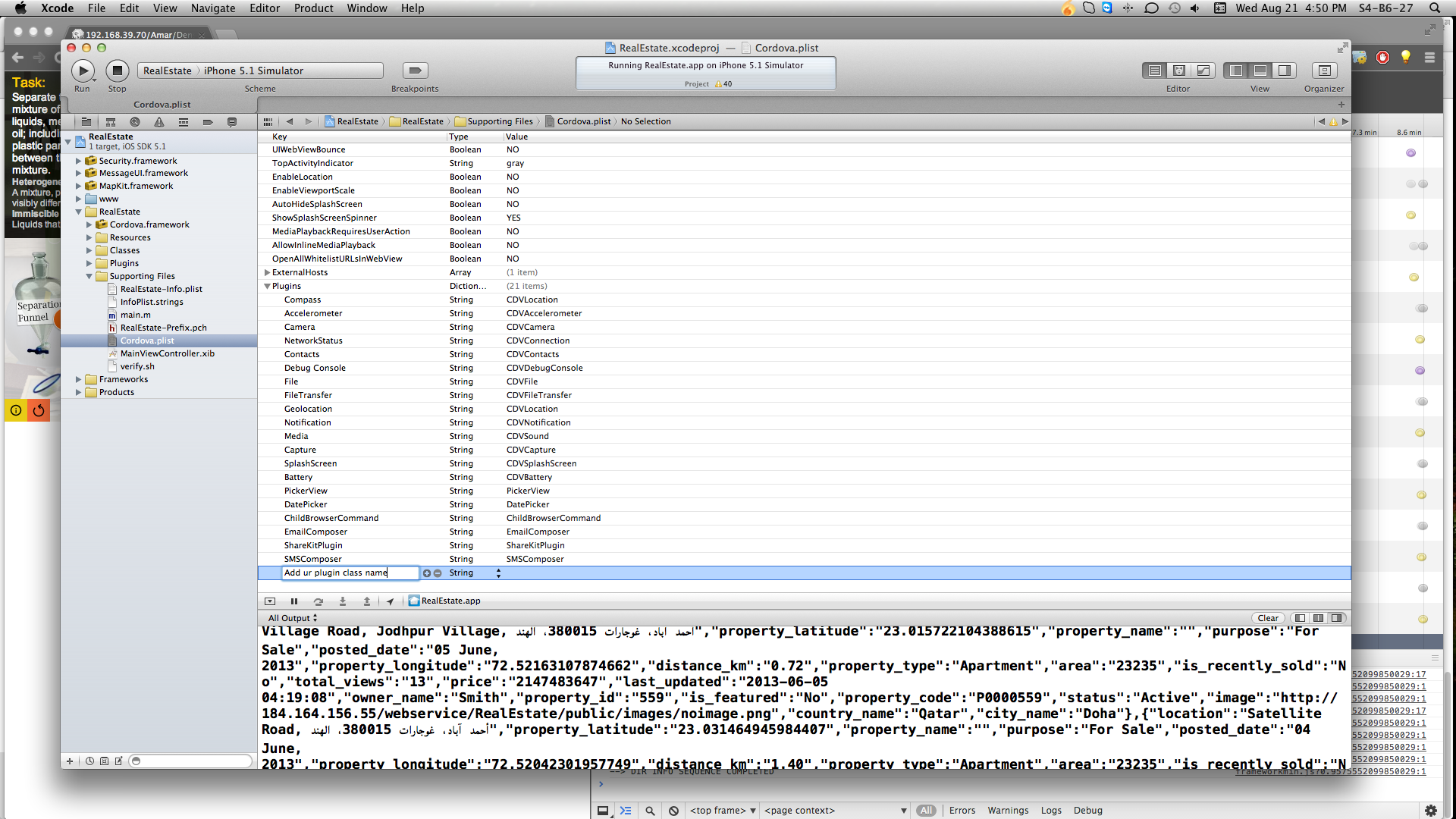Select the Standard editor button
The width and height of the screenshot is (1456, 819).
1155,71
